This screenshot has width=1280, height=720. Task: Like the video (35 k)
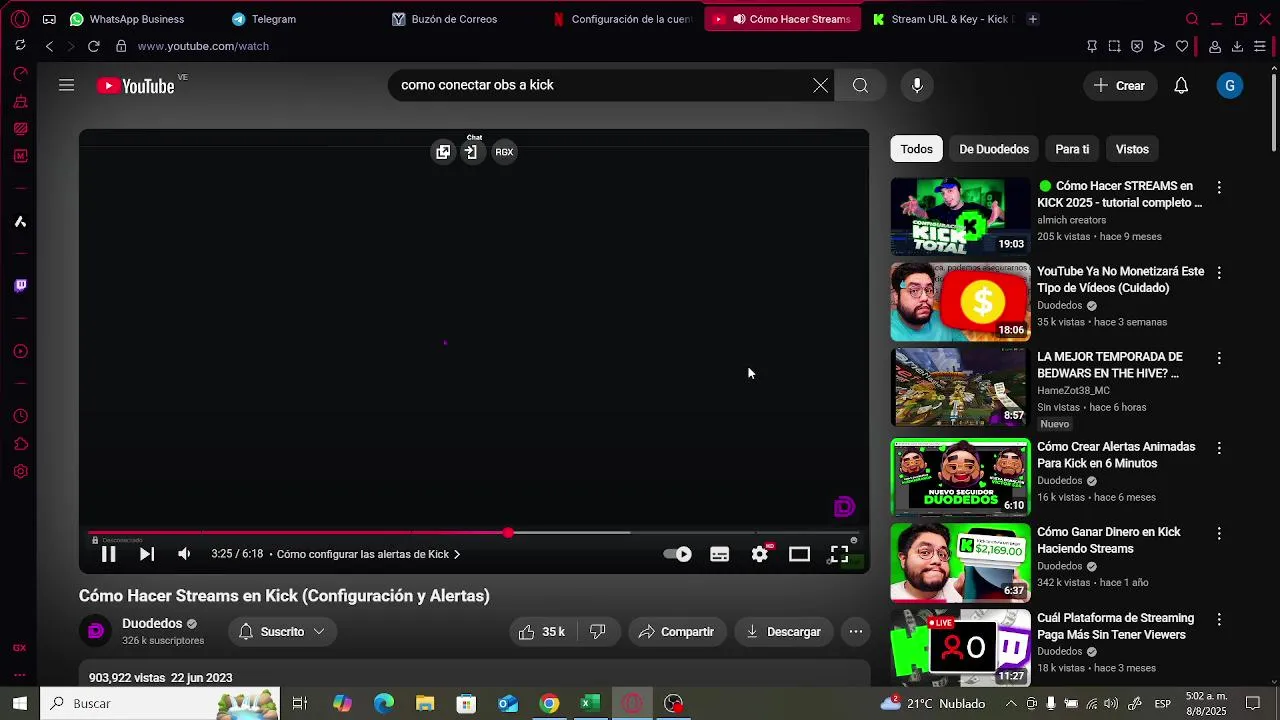[541, 632]
